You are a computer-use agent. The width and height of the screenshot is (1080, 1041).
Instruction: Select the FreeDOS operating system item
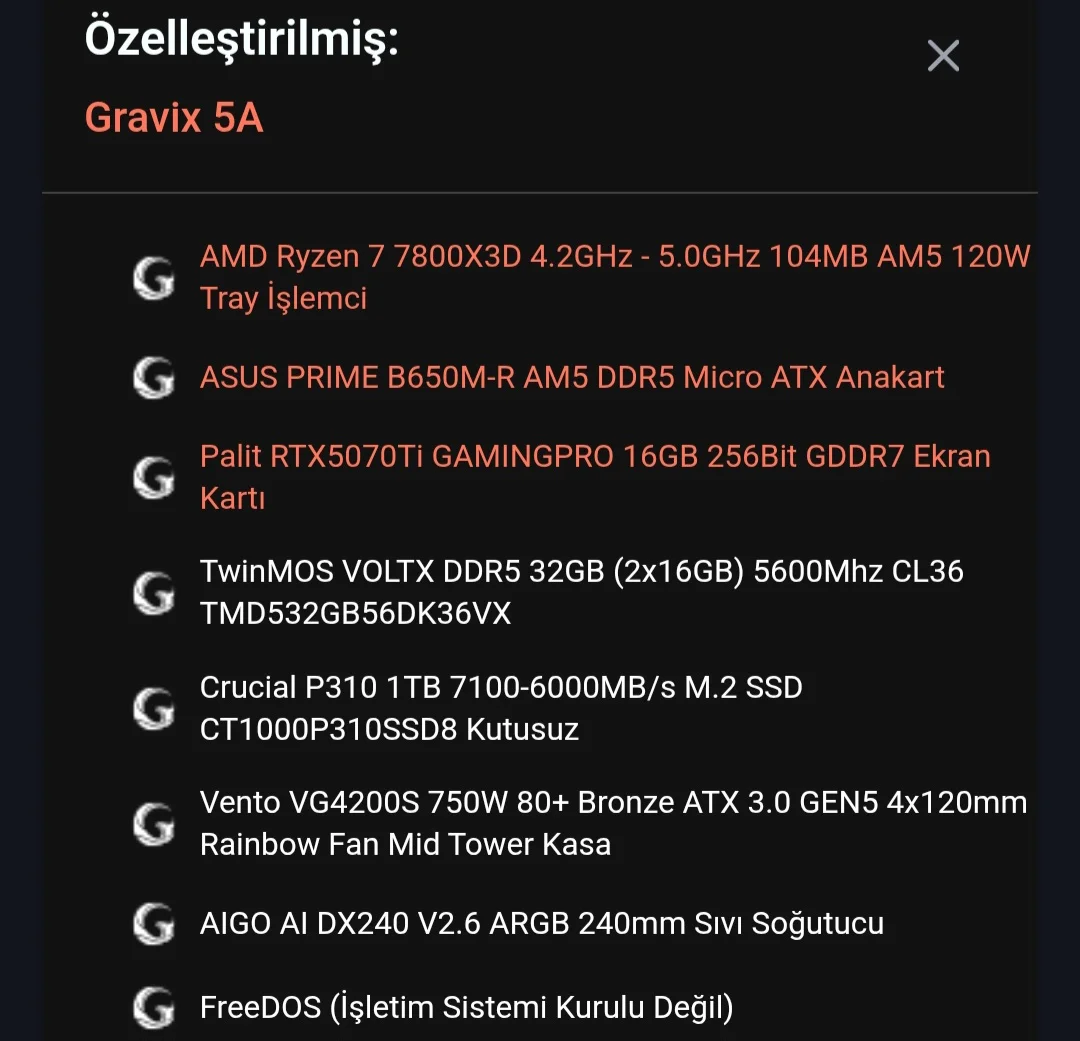click(x=466, y=1007)
